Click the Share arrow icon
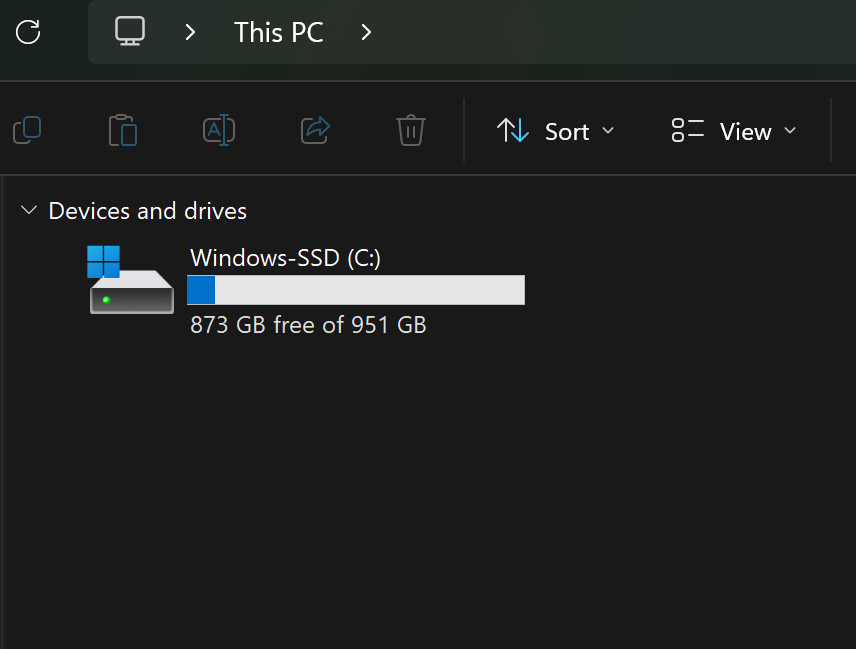Image resolution: width=856 pixels, height=649 pixels. 315,130
